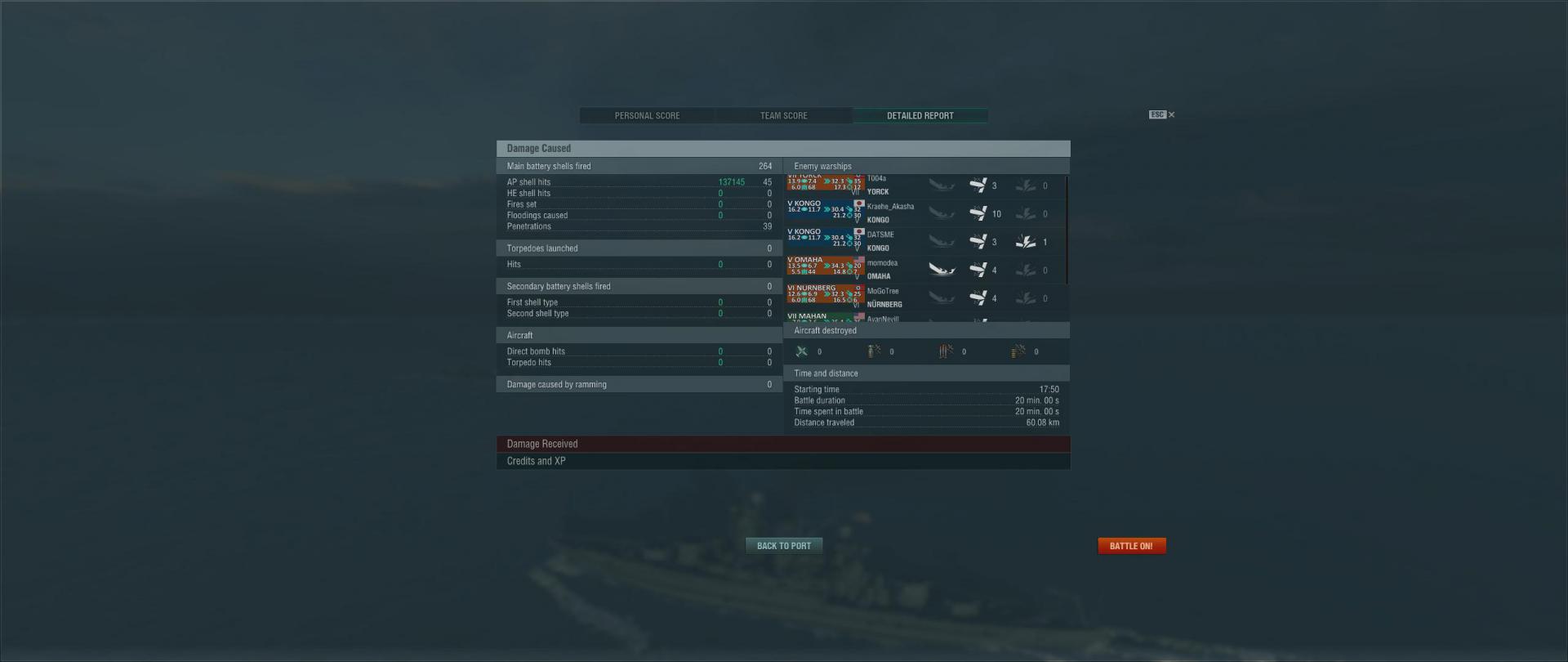
Task: Click the shell hits icon in the Yorck row
Action: [978, 186]
